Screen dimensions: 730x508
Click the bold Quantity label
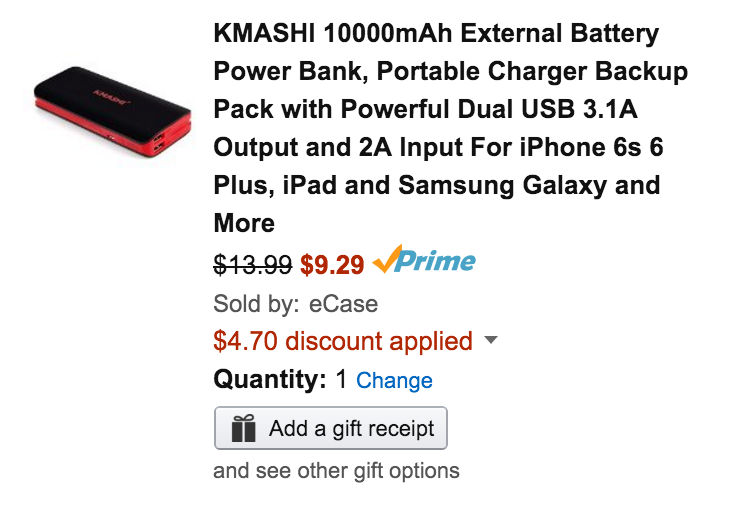pos(270,380)
